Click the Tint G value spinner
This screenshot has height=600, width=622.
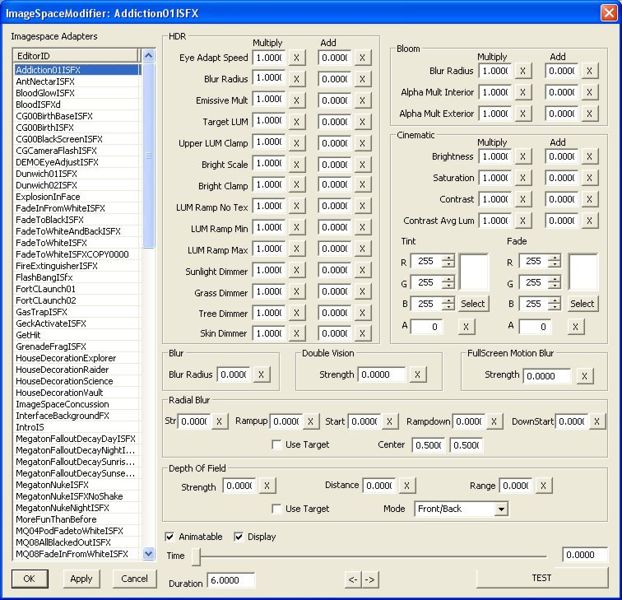[x=448, y=283]
